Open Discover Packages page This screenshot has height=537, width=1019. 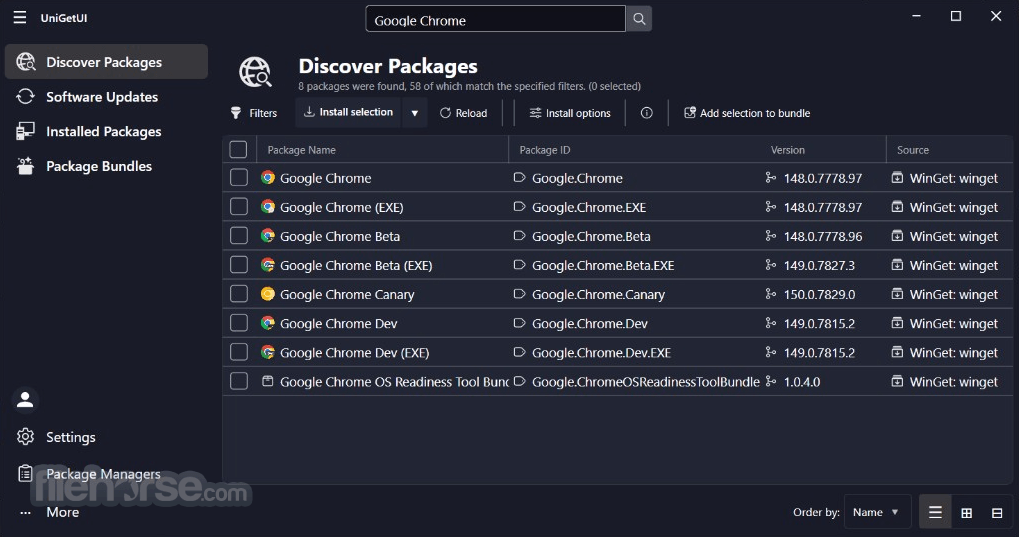tap(106, 62)
